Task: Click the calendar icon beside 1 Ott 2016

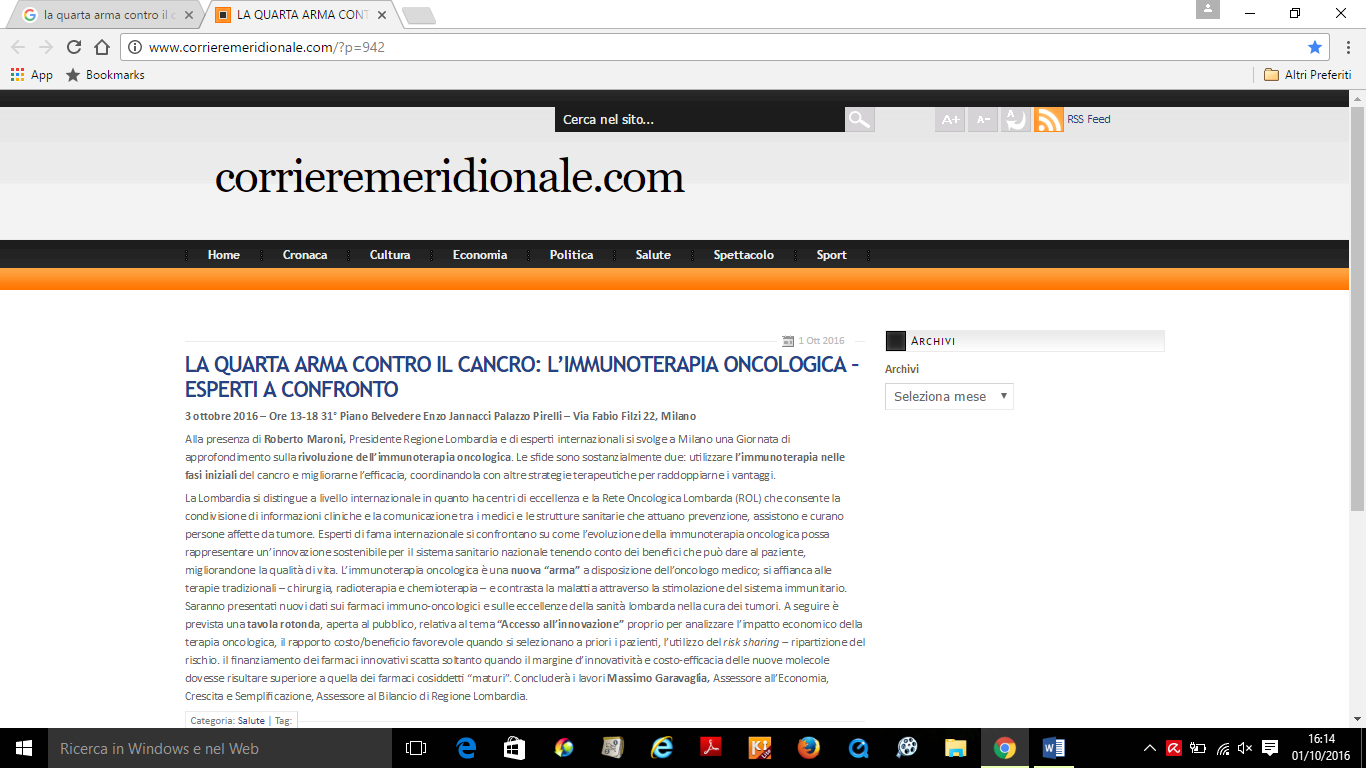Action: coord(788,341)
